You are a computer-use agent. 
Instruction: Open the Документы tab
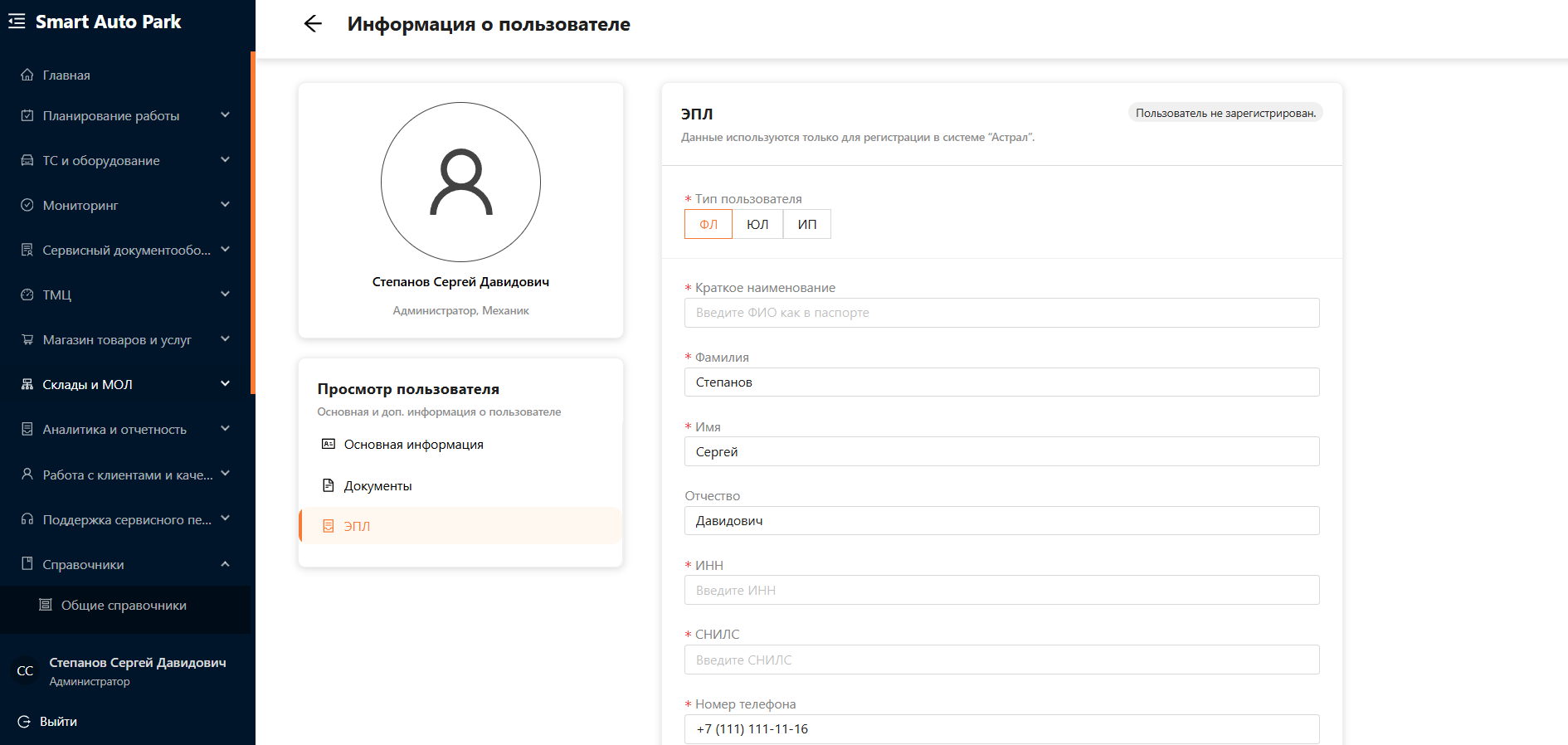(x=377, y=486)
